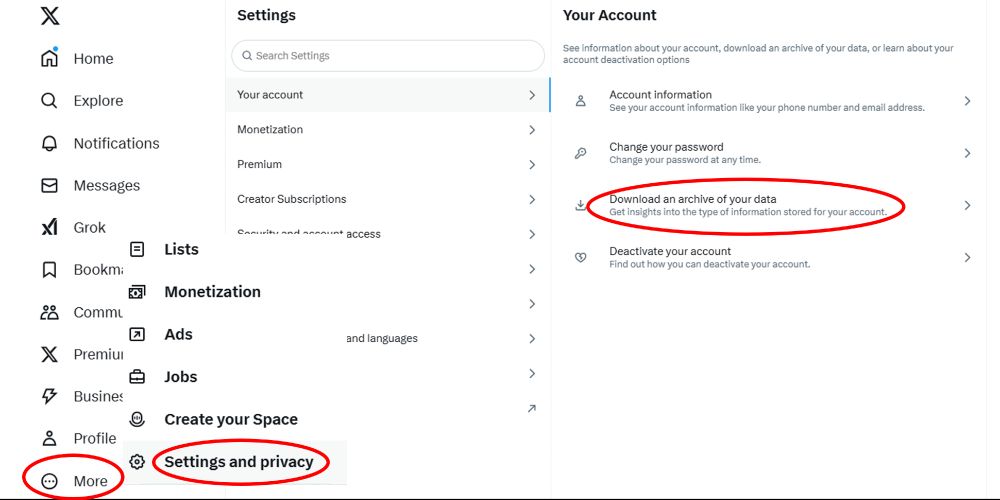The height and width of the screenshot is (500, 1000).
Task: Open Home via the house icon
Action: coord(49,58)
